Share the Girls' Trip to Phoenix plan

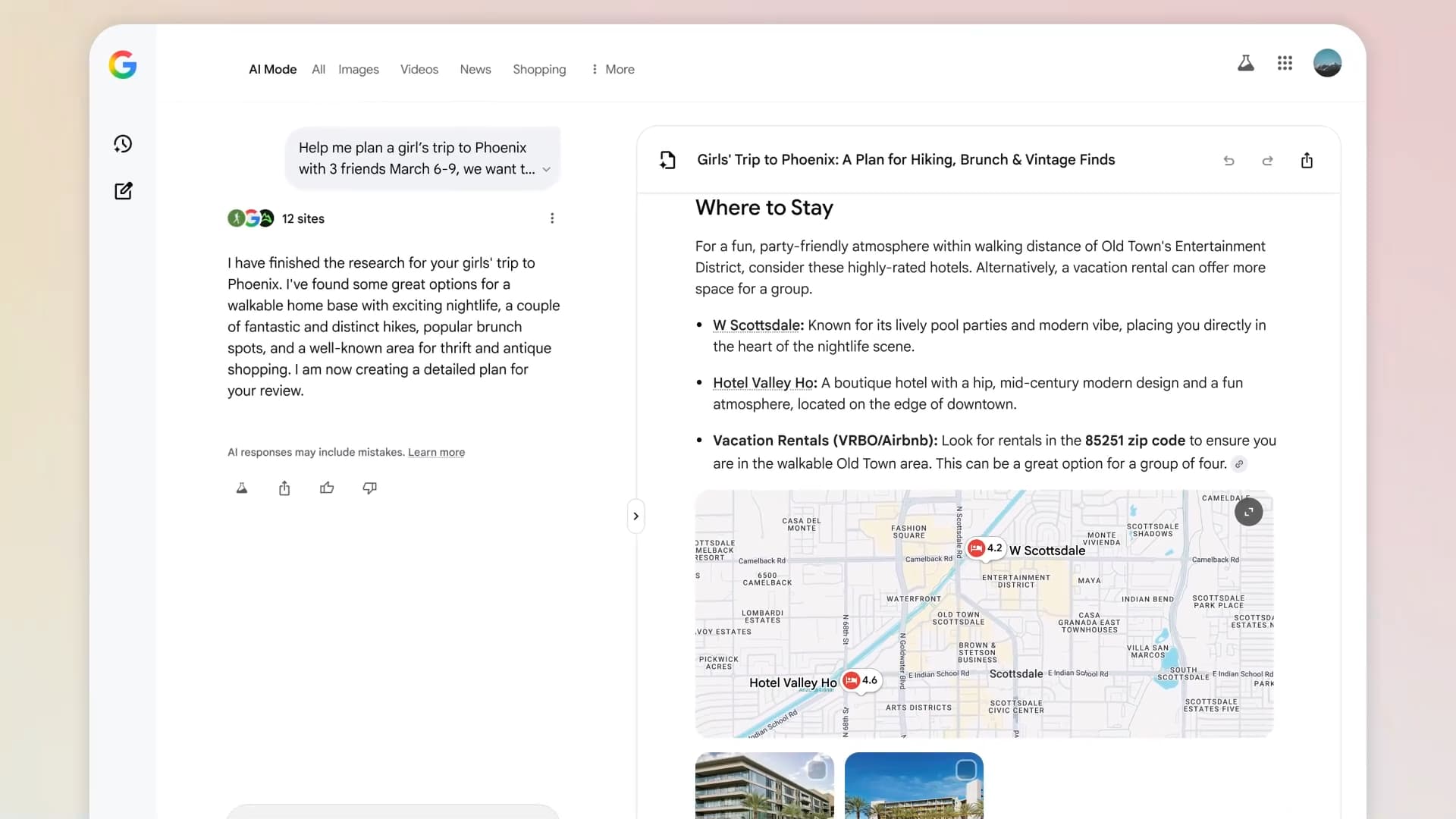(x=1307, y=160)
